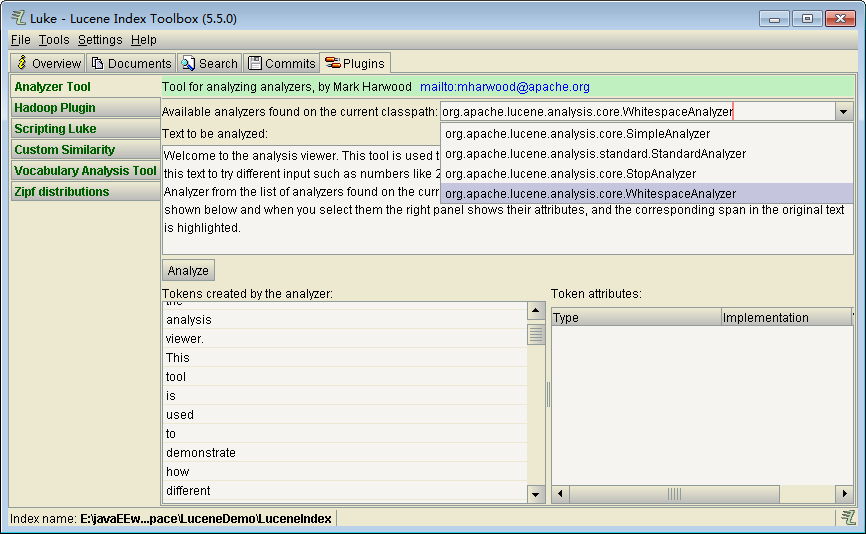Click the Search tab binoculars icon
The width and height of the screenshot is (866, 534).
coord(188,63)
